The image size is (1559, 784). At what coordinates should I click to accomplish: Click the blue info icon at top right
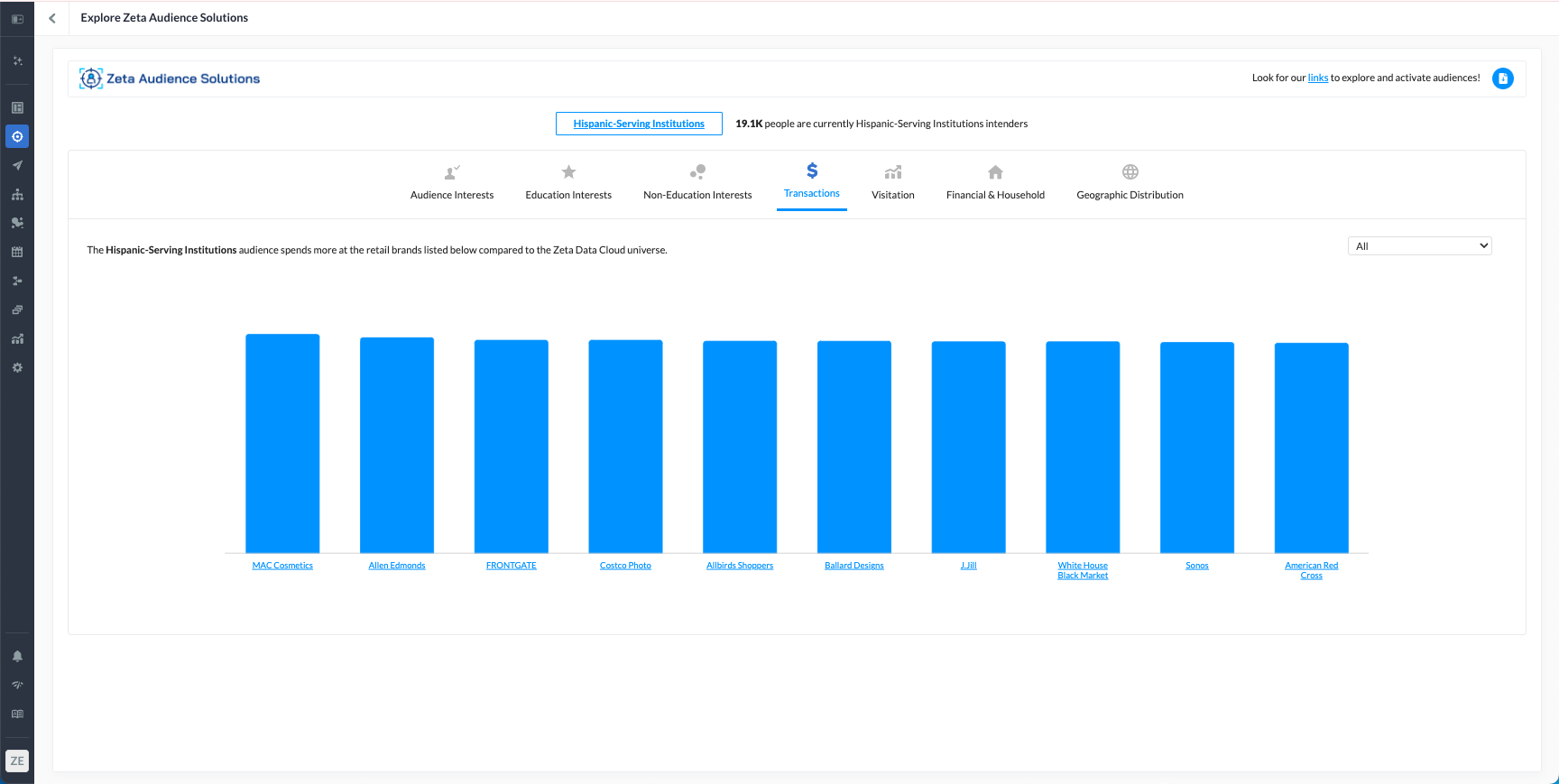pyautogui.click(x=1502, y=78)
